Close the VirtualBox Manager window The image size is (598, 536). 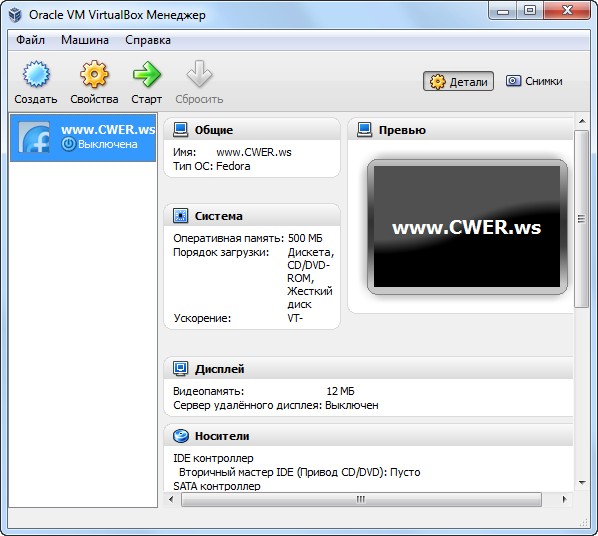tap(567, 11)
